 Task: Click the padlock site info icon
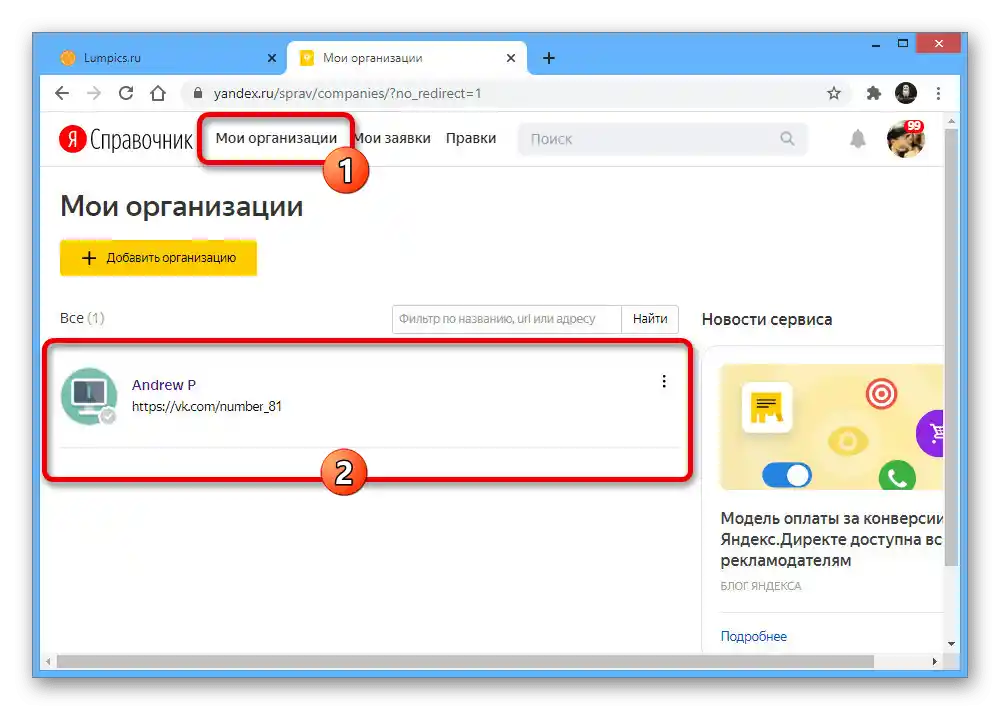198,93
